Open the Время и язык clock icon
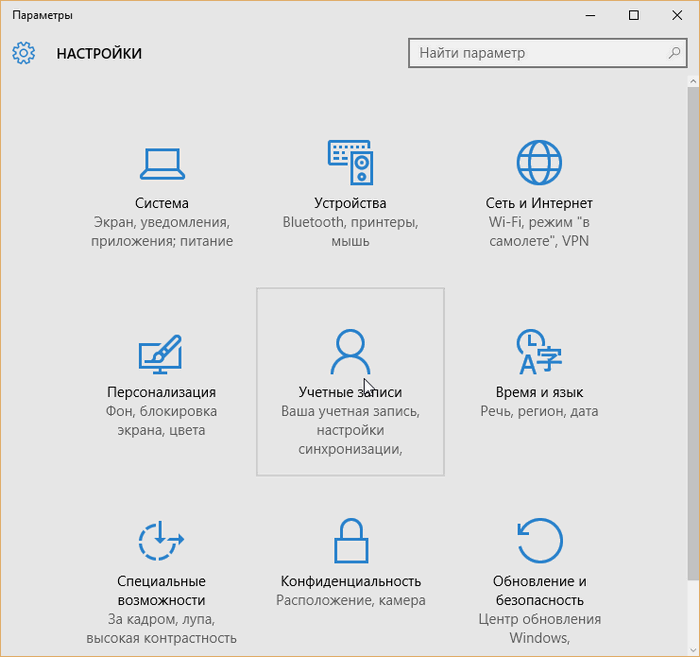Viewport: 700px width, 657px height. 539,352
